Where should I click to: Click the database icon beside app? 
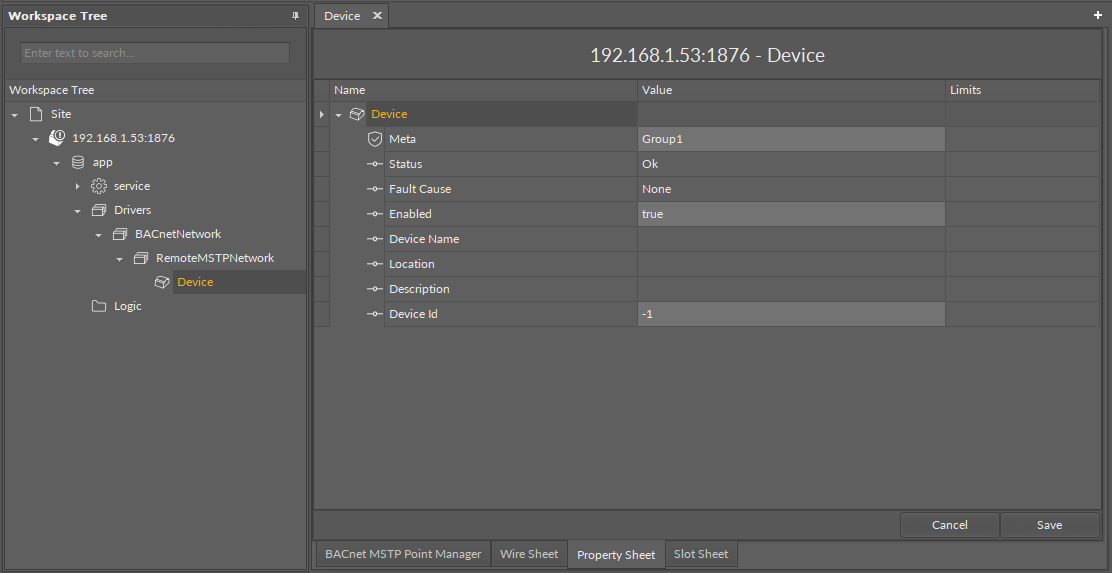point(78,162)
